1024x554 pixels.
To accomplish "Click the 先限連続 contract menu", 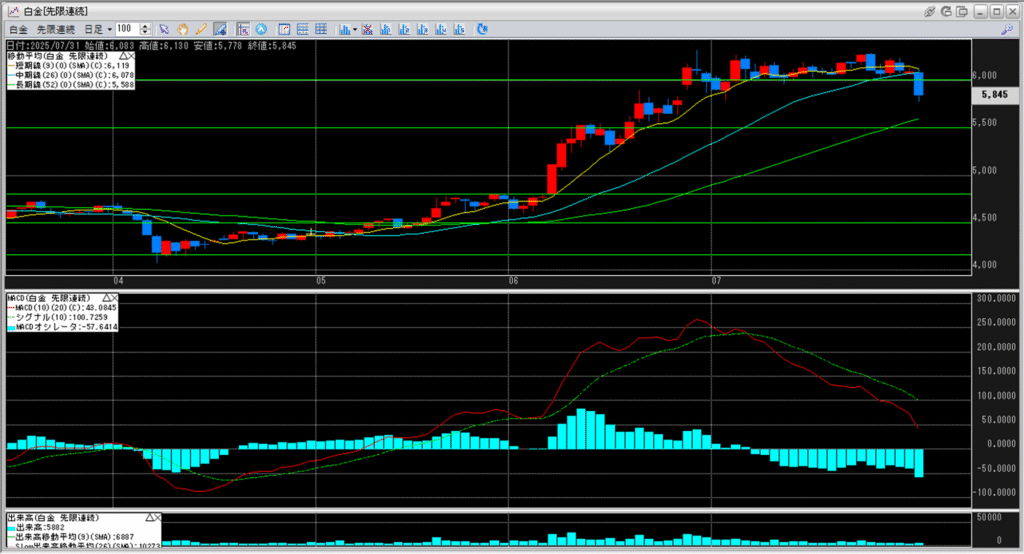I will [x=56, y=29].
